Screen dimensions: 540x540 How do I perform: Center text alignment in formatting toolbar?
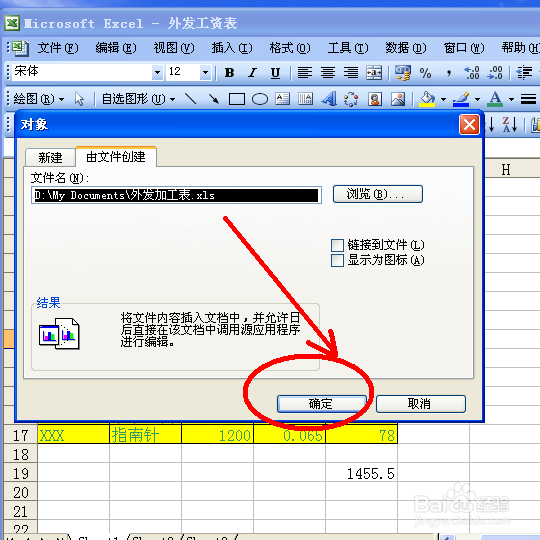point(328,73)
